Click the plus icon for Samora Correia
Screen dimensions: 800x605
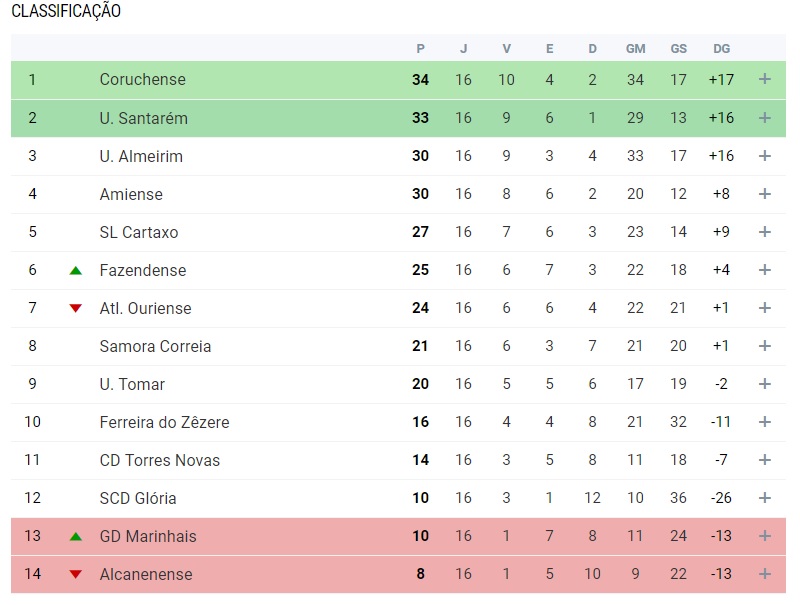click(x=764, y=346)
